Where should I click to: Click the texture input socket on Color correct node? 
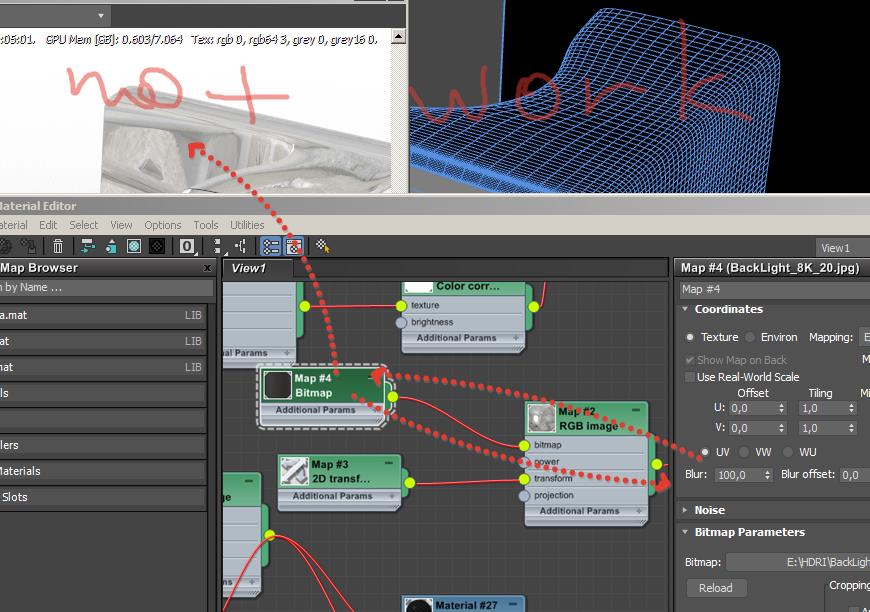coord(401,306)
